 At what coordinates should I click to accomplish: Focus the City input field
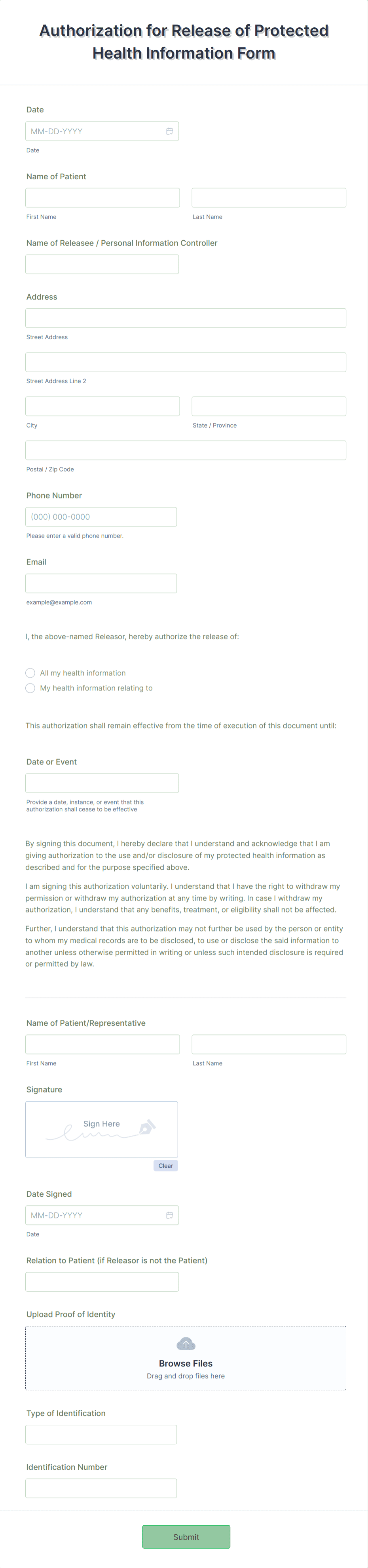[102, 406]
